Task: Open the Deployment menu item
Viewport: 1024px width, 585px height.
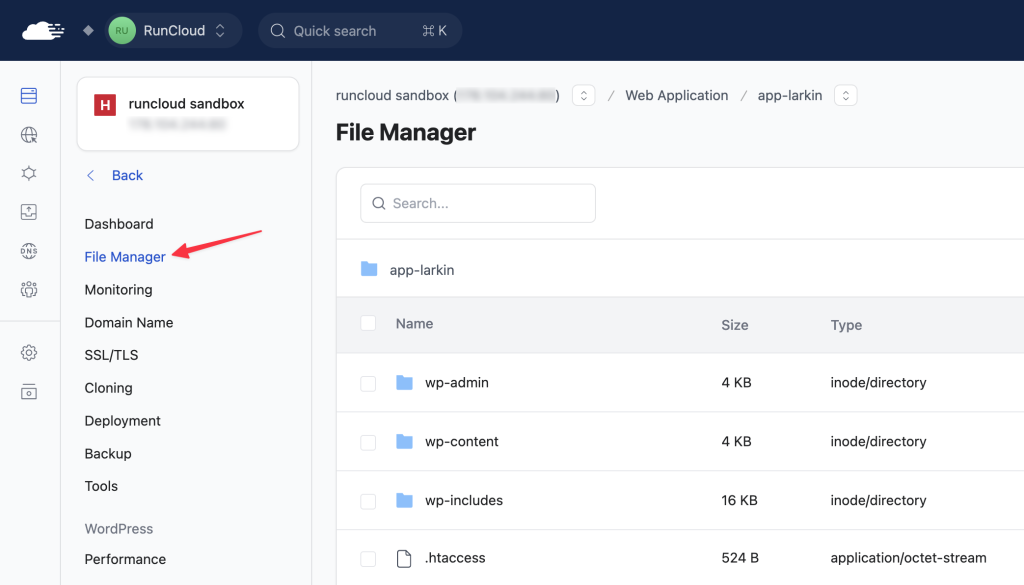Action: tap(122, 420)
